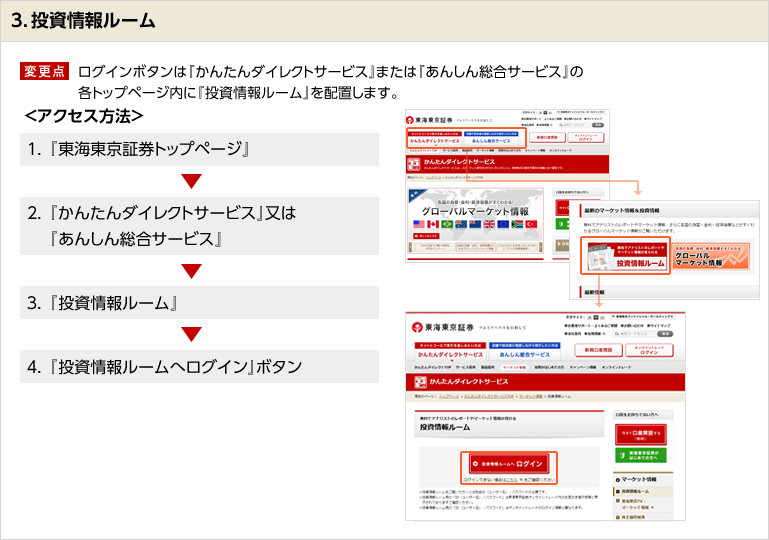The image size is (769, 540).
Task: Click search field in bottom screenshot header
Action: coord(635,334)
